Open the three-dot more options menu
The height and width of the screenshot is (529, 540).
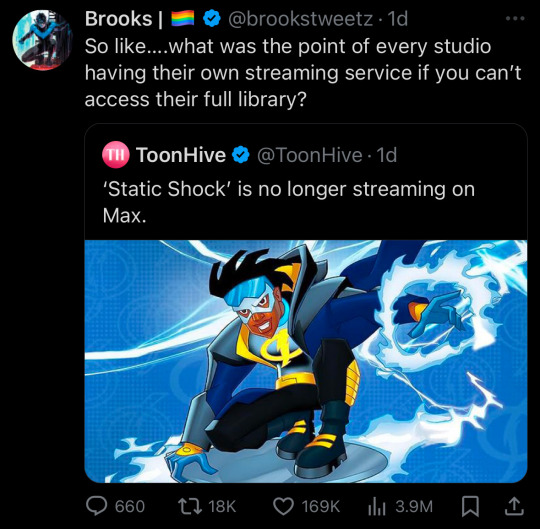pos(515,19)
